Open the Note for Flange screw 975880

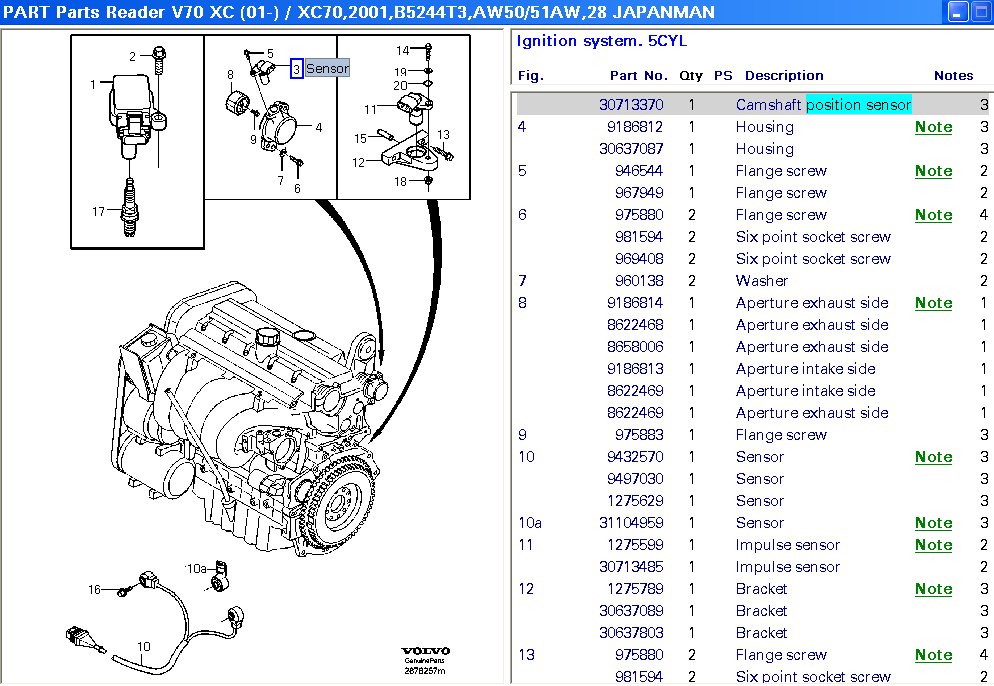(933, 215)
